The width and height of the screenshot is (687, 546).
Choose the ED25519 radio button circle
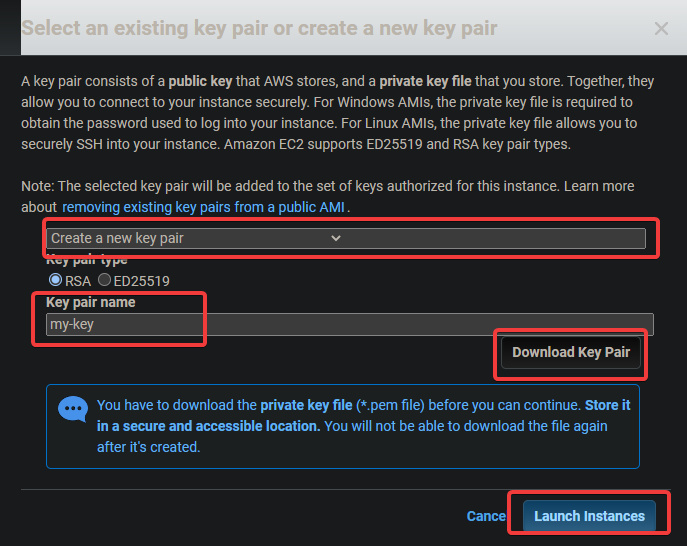(x=104, y=280)
